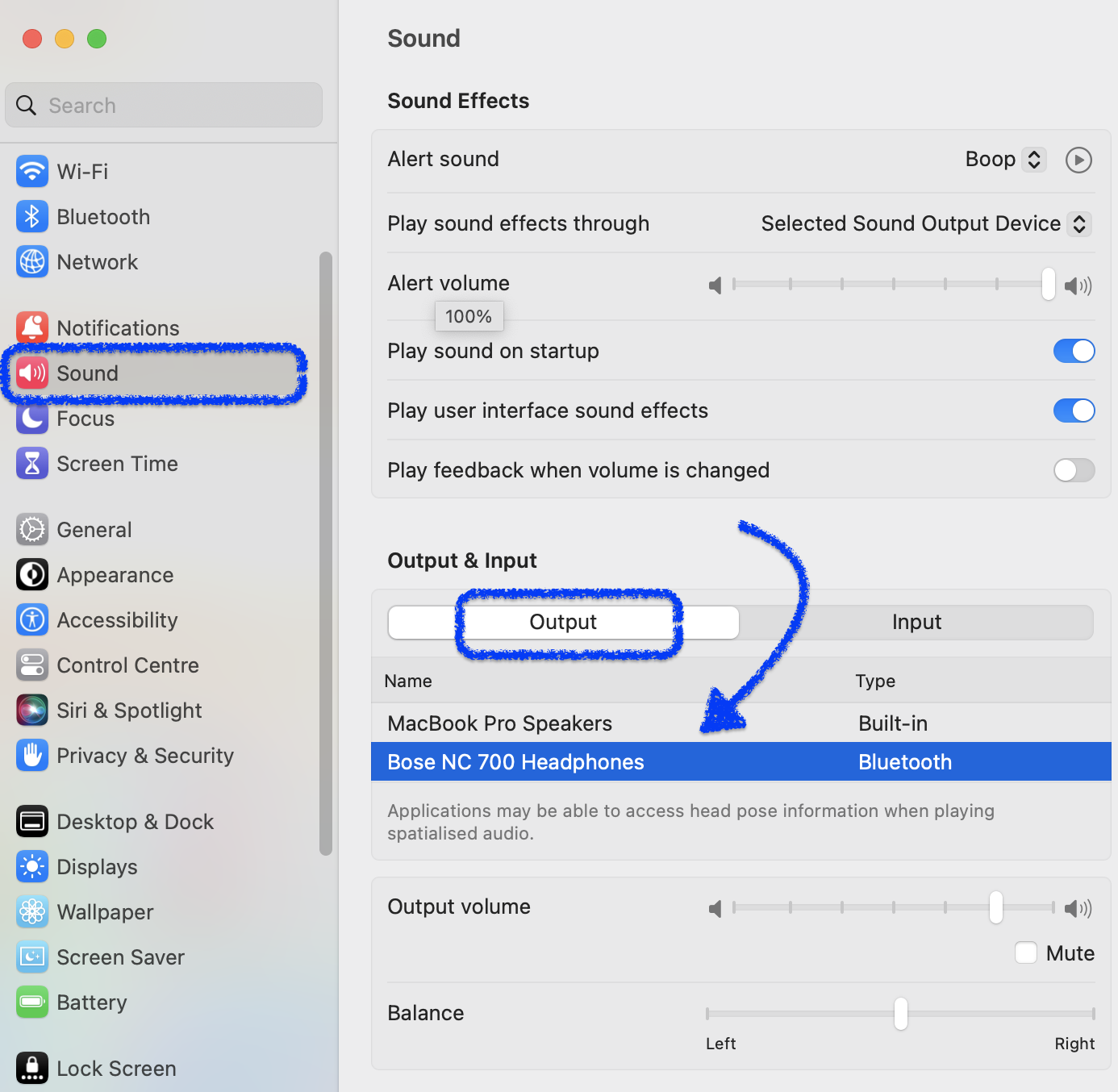Select the Appearance icon
Screen dimensions: 1118x1092
32,575
